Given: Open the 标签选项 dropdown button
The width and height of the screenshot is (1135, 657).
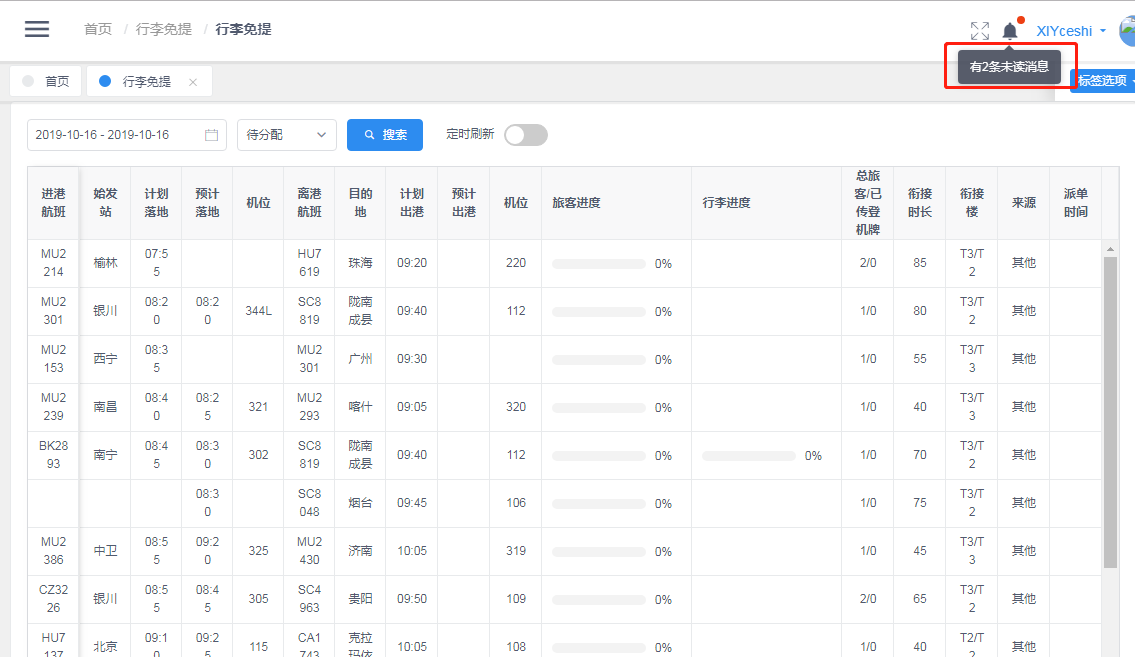Looking at the screenshot, I should 1102,80.
